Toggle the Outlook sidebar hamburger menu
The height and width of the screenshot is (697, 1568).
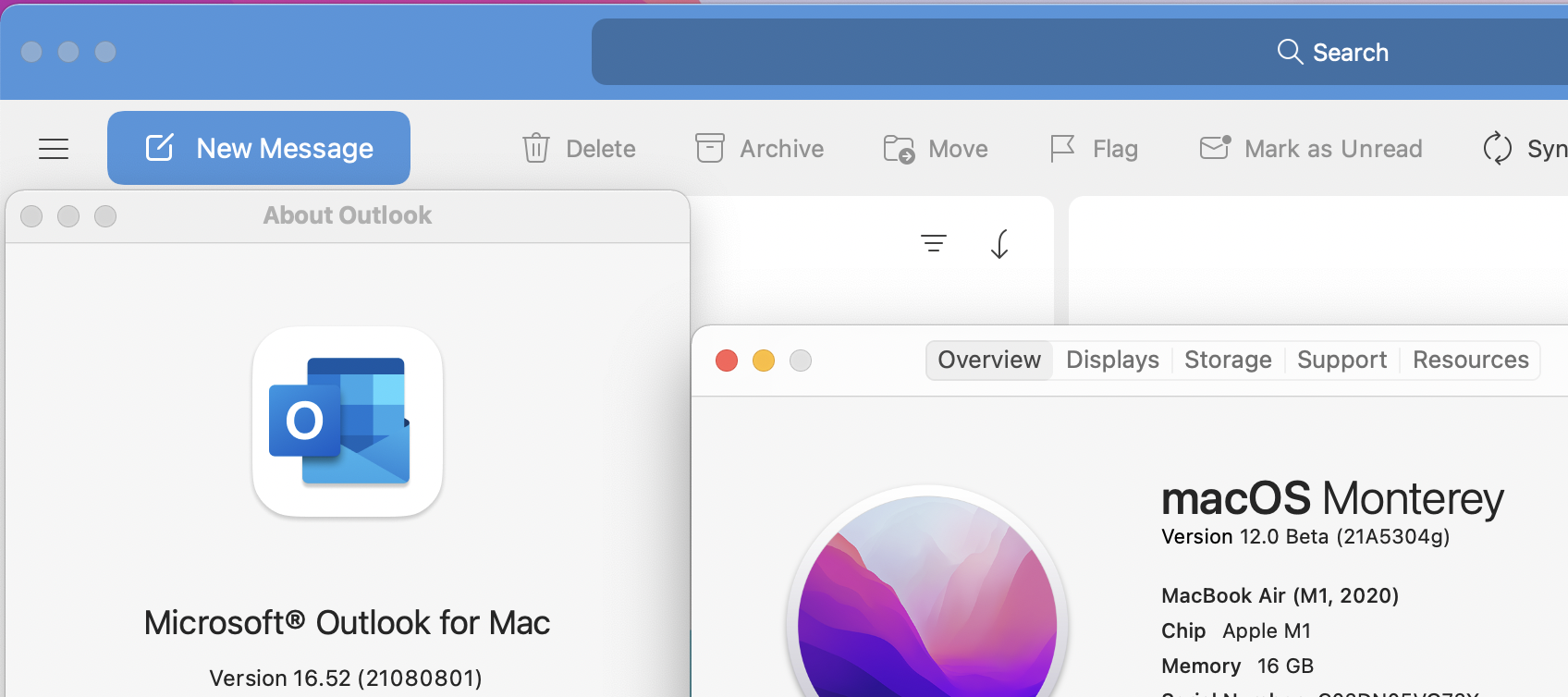tap(54, 148)
